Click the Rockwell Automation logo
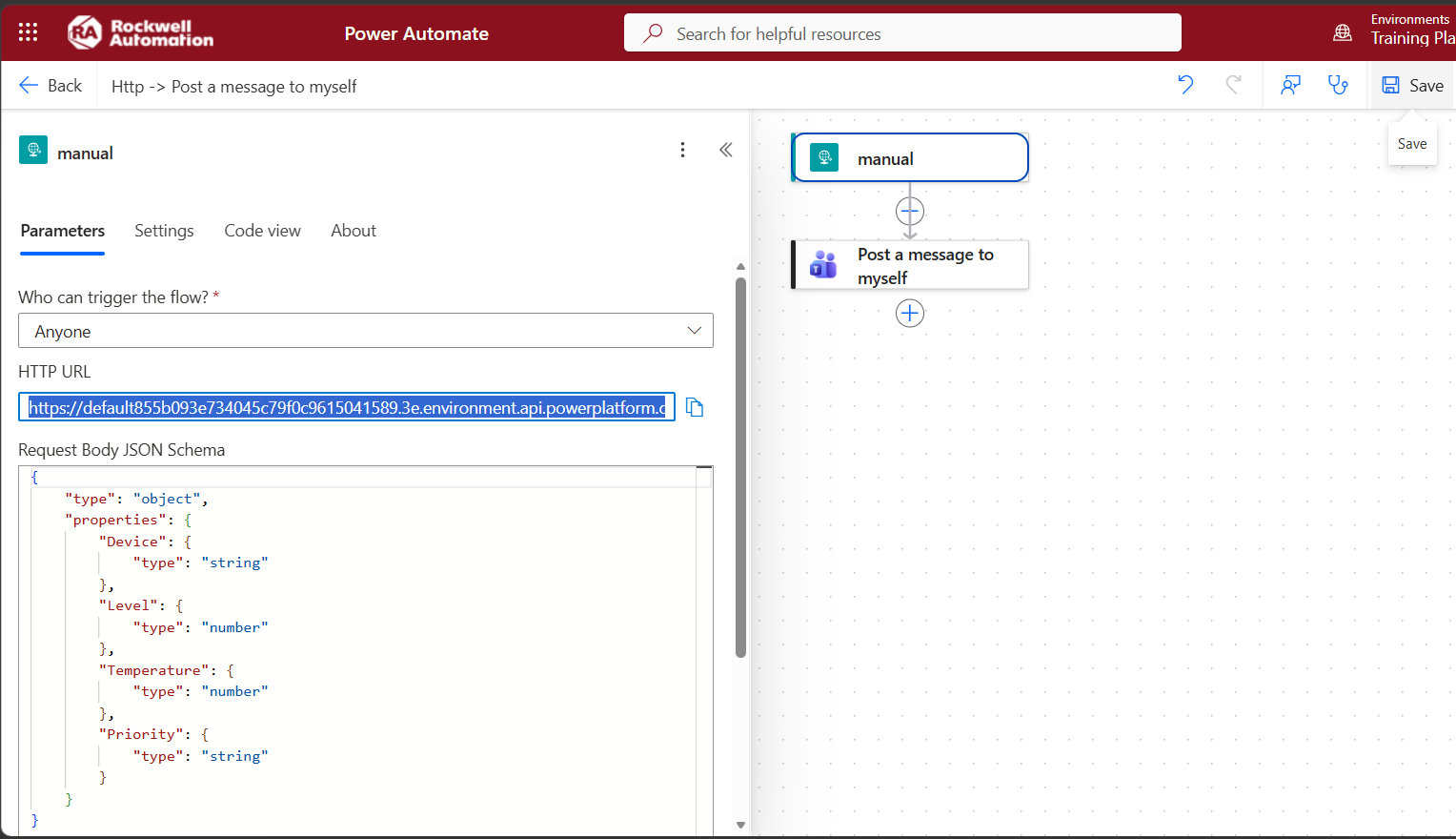The image size is (1456, 839). [x=140, y=32]
